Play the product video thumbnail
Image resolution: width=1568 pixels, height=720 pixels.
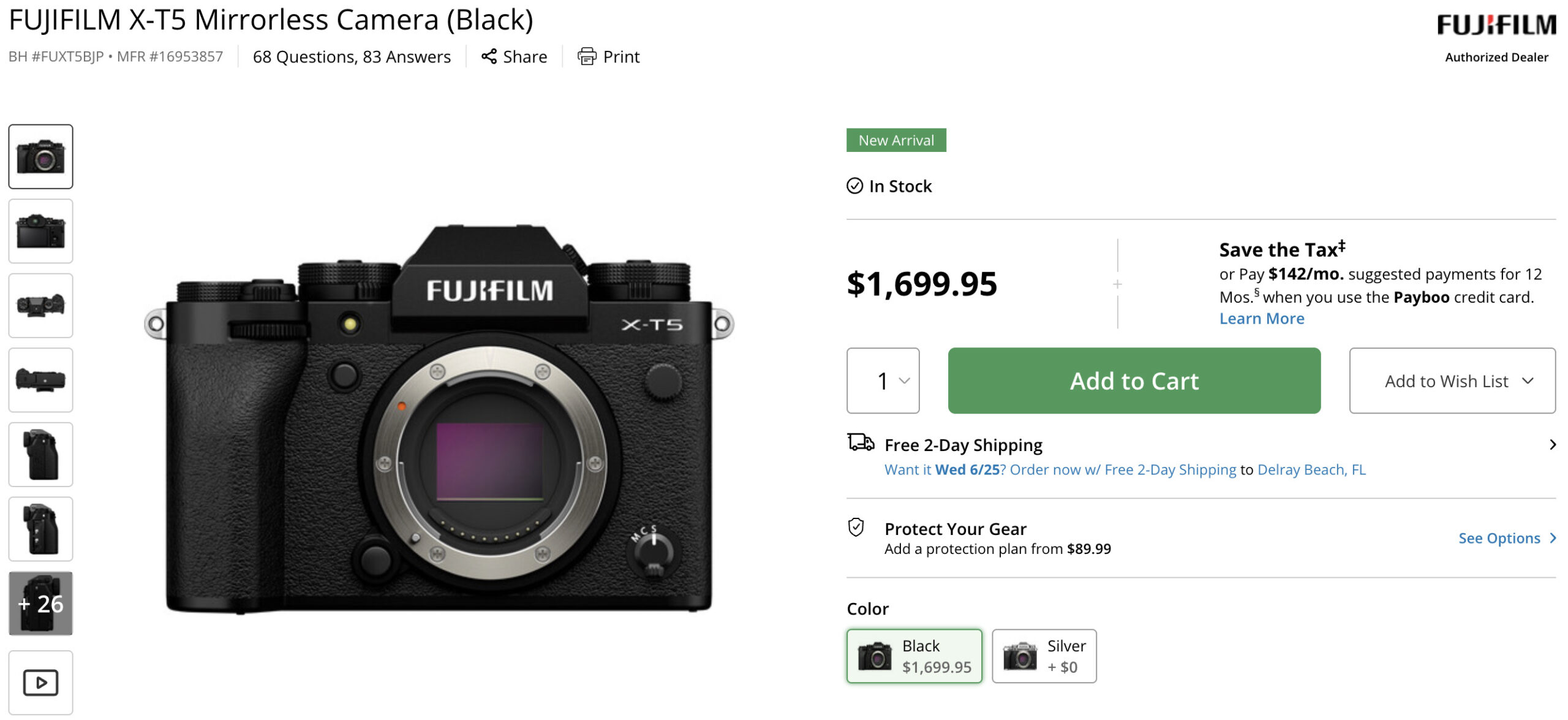[40, 682]
